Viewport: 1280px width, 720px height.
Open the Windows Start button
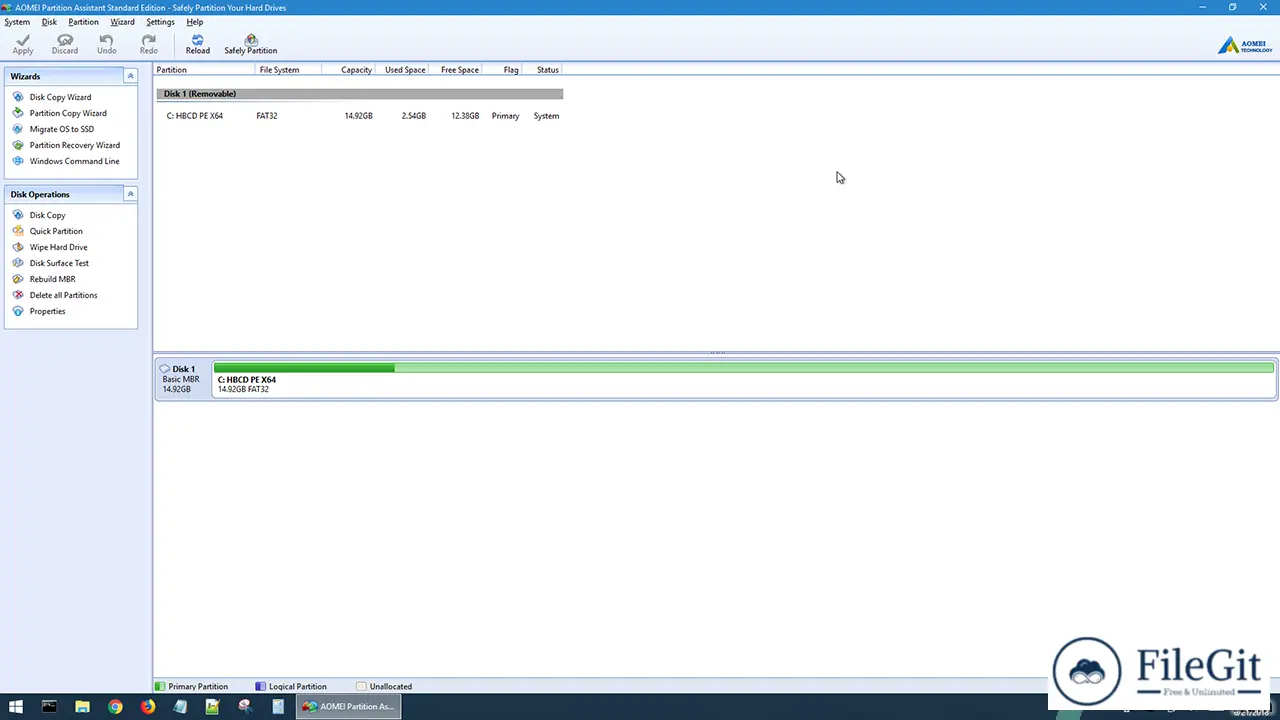pos(16,706)
